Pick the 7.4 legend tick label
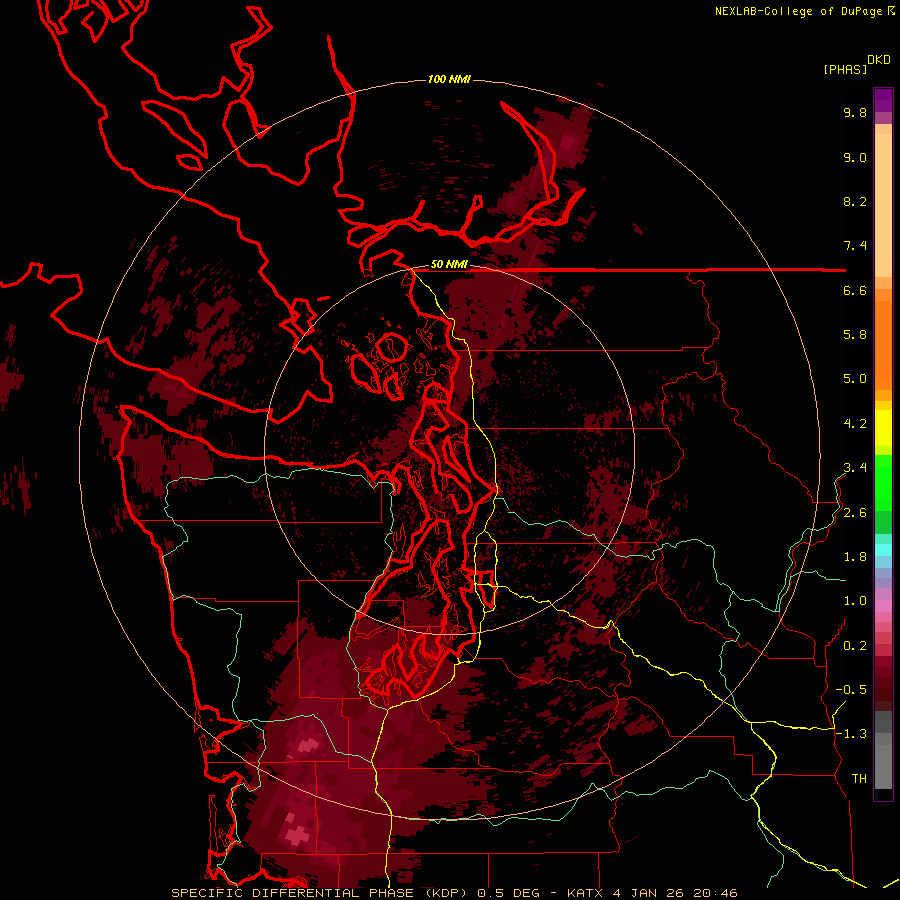 [x=855, y=246]
